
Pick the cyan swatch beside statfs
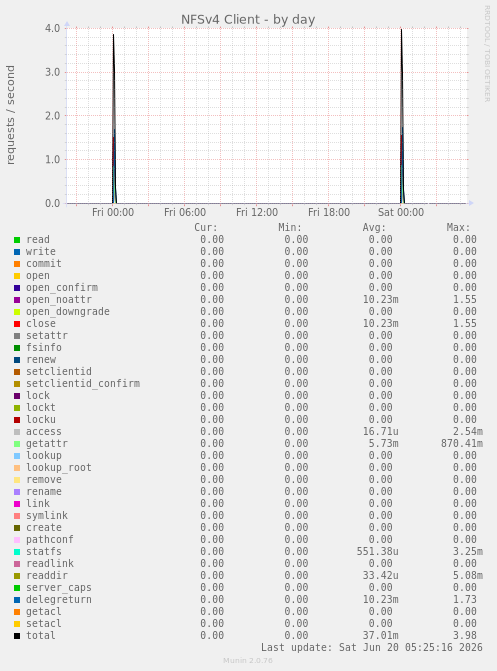[x=17, y=552]
